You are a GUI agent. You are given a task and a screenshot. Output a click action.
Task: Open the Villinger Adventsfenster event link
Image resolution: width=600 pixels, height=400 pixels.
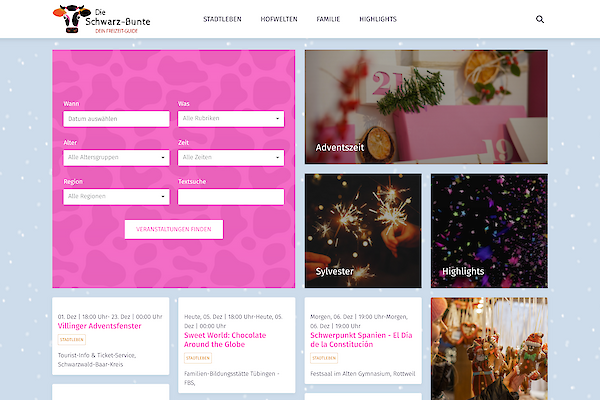[x=100, y=326]
